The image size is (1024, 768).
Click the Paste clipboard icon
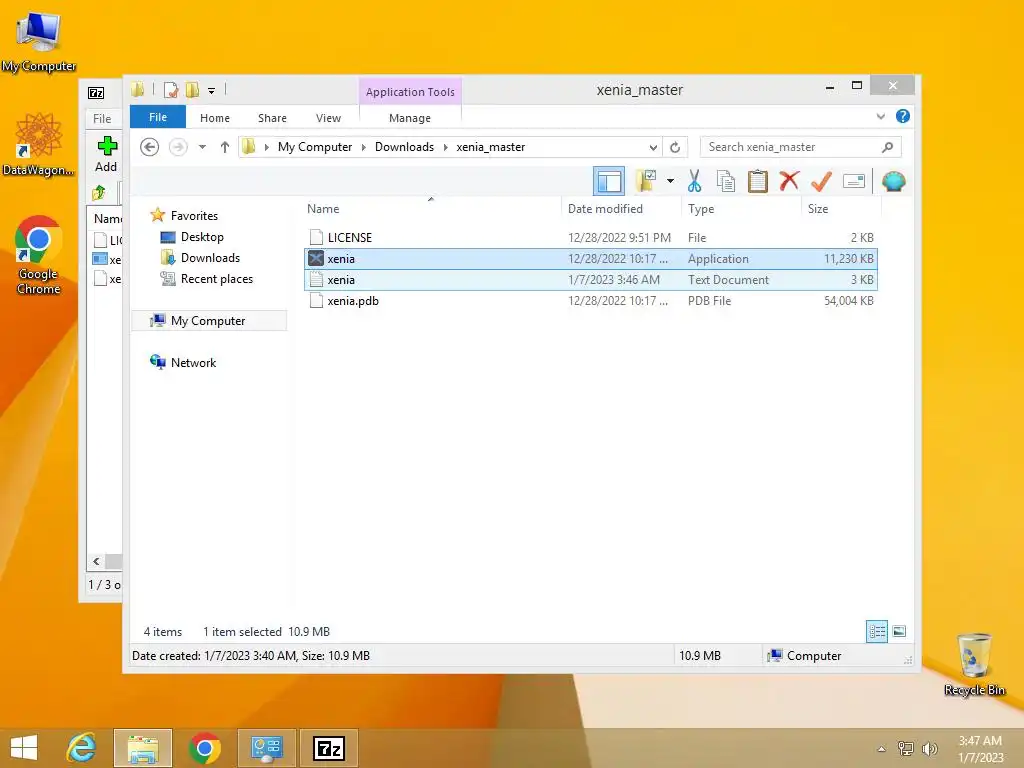tap(758, 181)
